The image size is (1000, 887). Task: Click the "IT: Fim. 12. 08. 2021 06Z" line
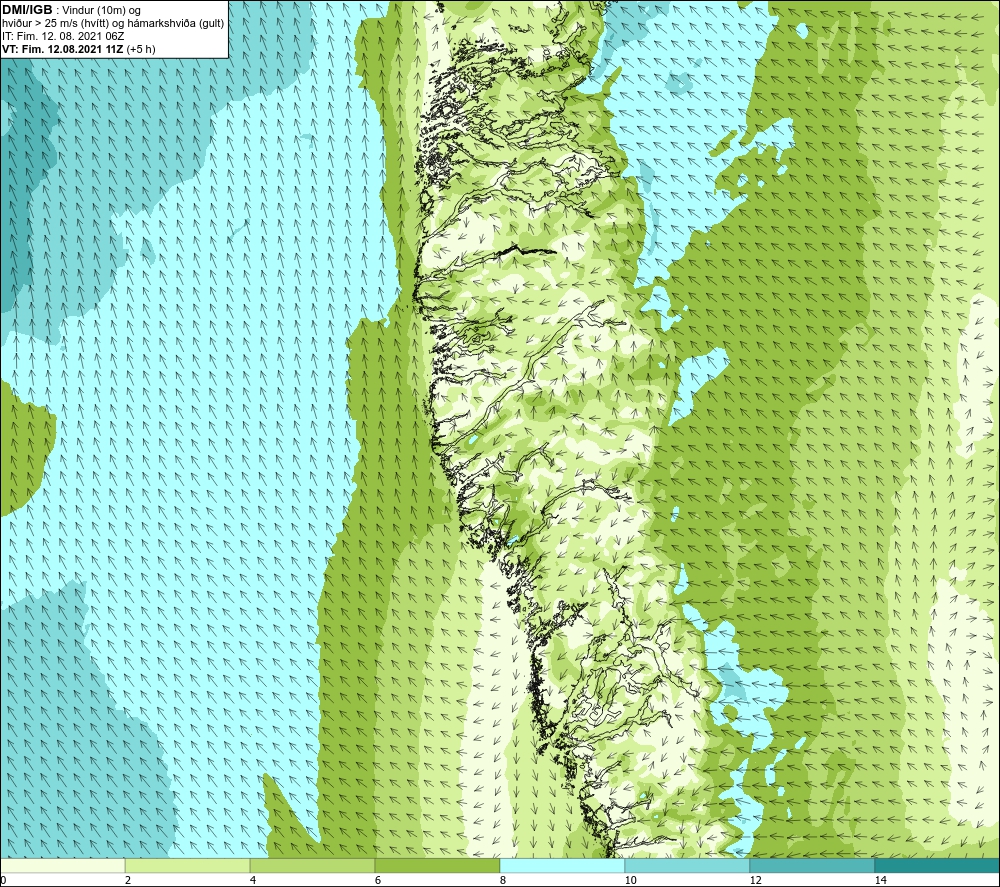[x=63, y=36]
